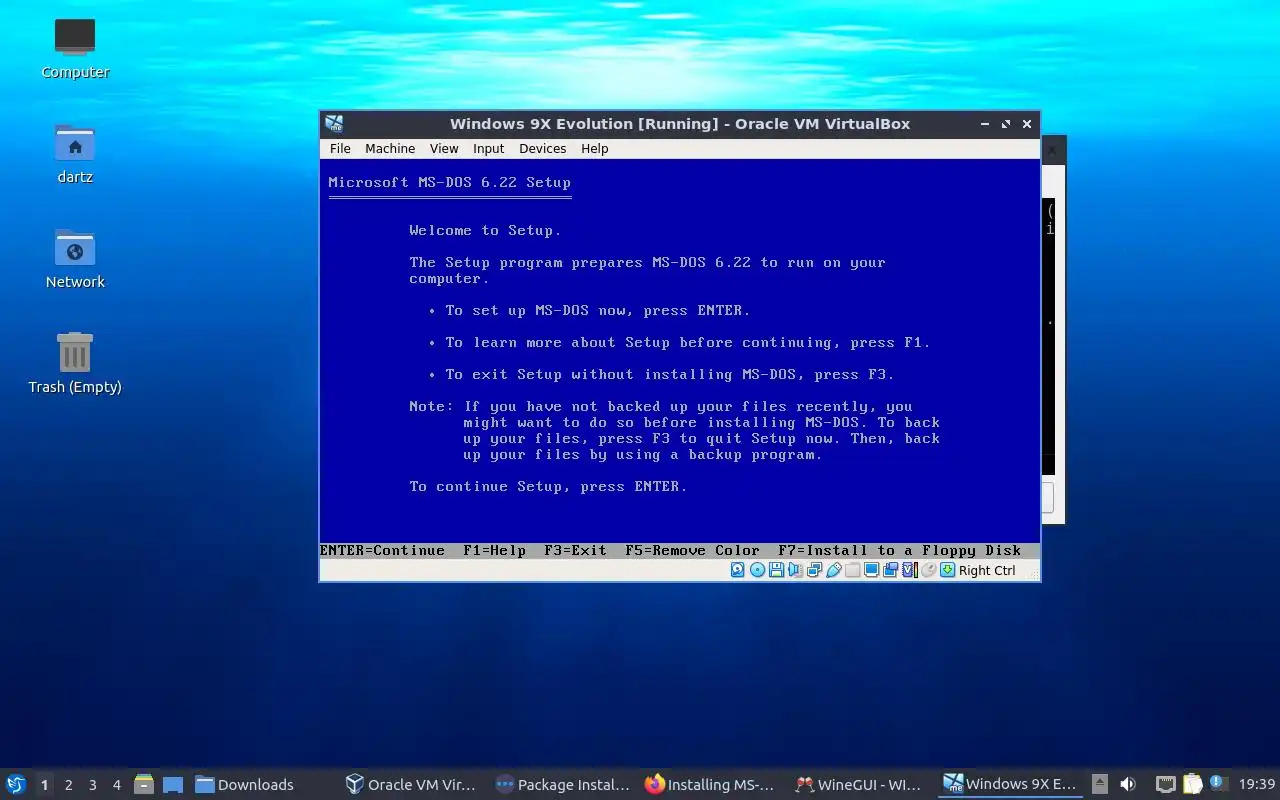
Task: Open the dartz home folder icon
Action: pyautogui.click(x=75, y=153)
